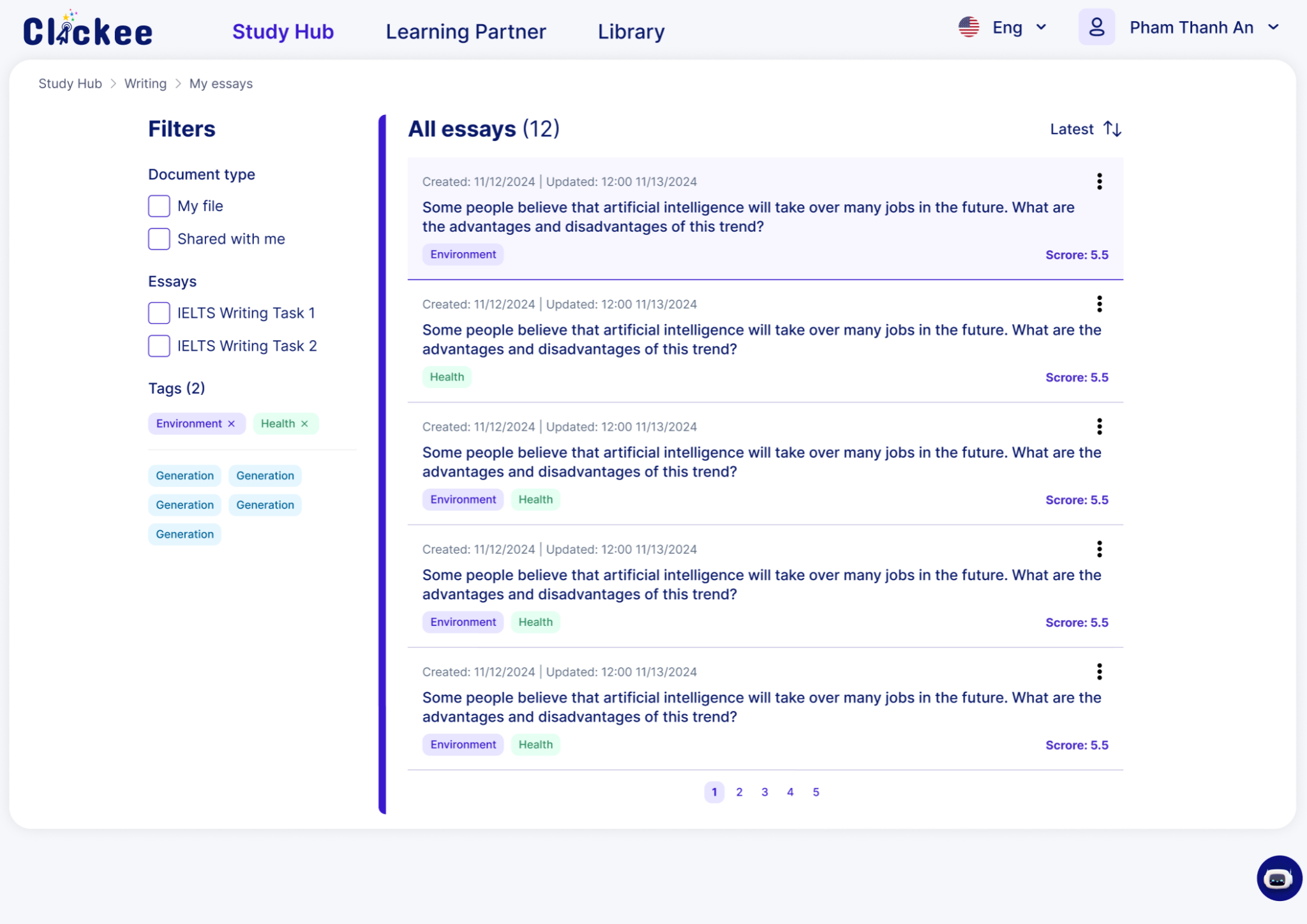
Task: Go to page 4 of essays
Action: click(x=790, y=792)
